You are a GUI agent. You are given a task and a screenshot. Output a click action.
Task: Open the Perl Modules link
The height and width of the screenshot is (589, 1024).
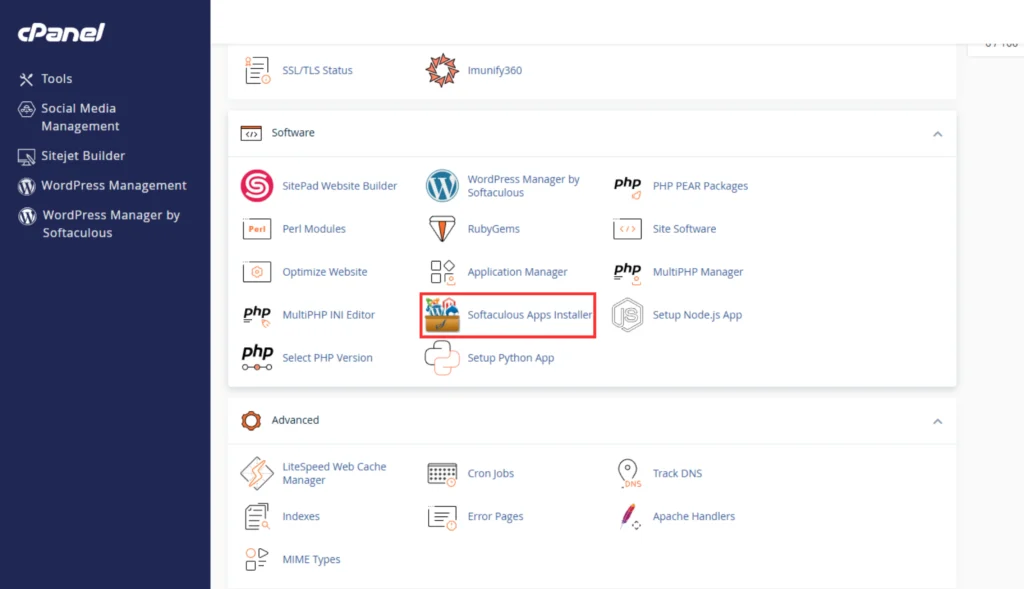click(x=314, y=229)
